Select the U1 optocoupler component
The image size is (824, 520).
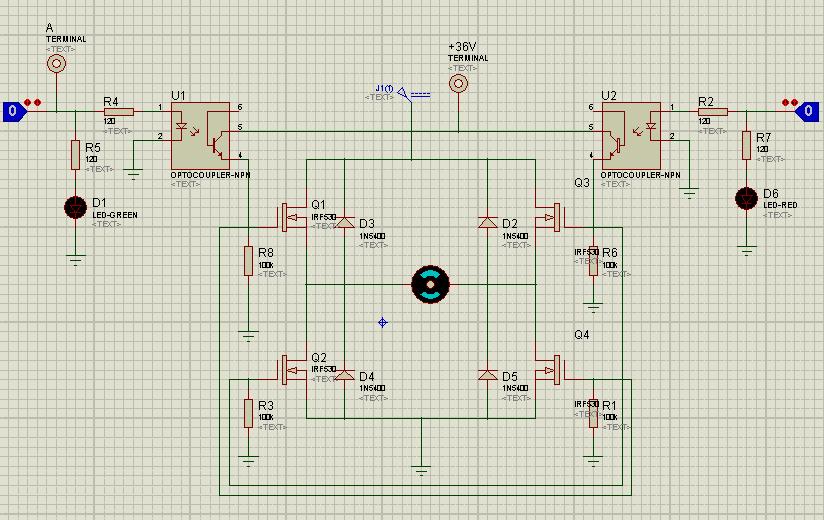click(201, 135)
